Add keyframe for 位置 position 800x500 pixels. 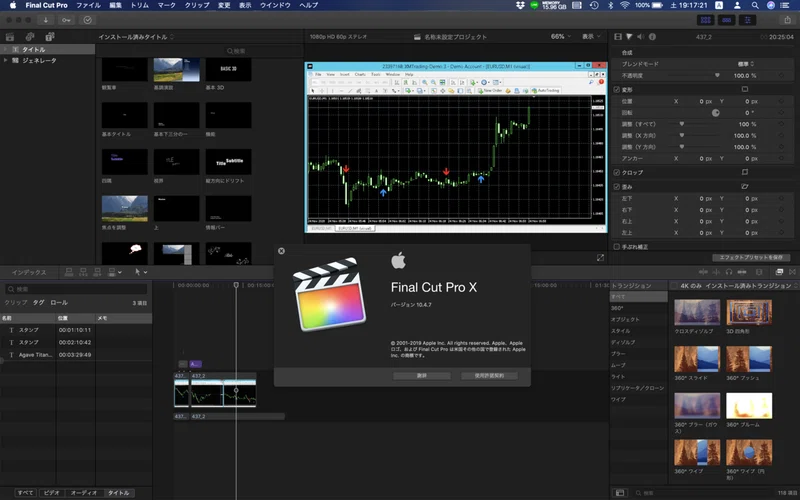click(781, 101)
